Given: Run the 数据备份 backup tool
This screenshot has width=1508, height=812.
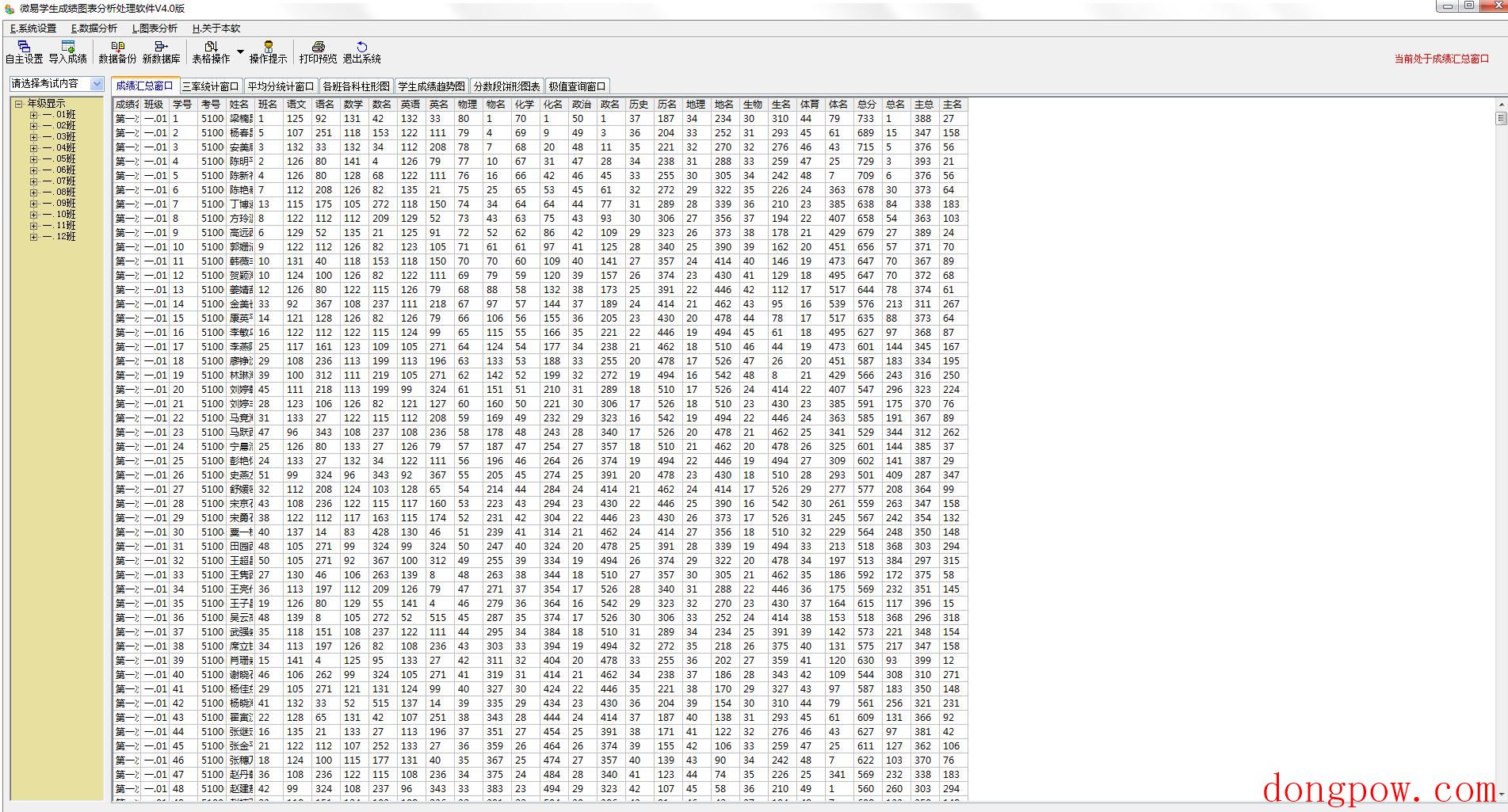Looking at the screenshot, I should [117, 52].
